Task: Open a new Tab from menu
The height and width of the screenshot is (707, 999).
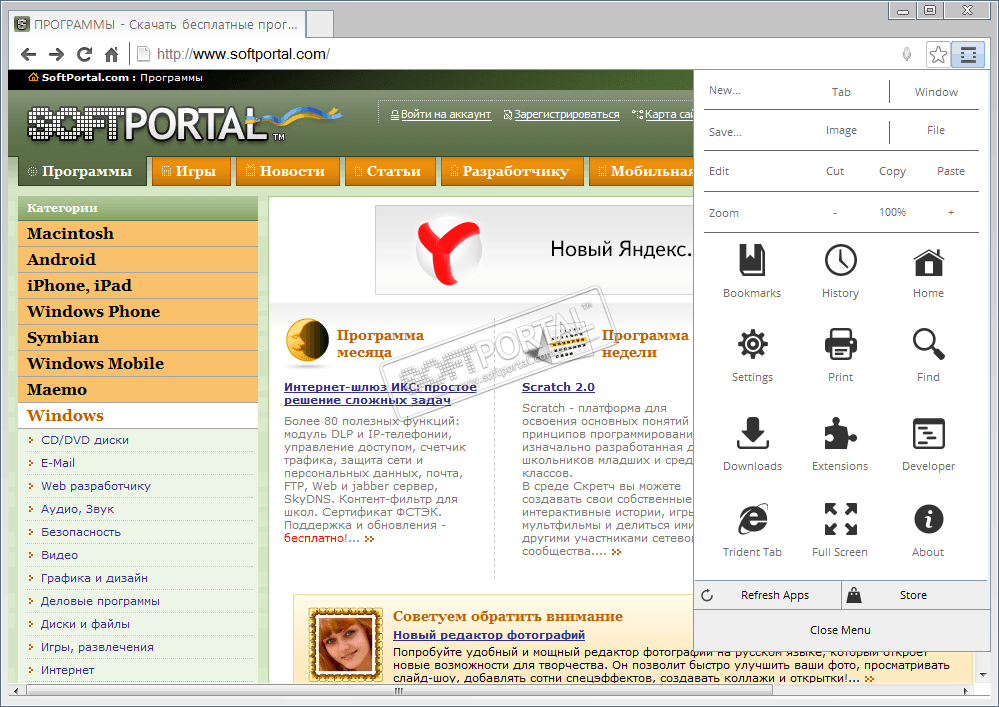Action: tap(841, 92)
